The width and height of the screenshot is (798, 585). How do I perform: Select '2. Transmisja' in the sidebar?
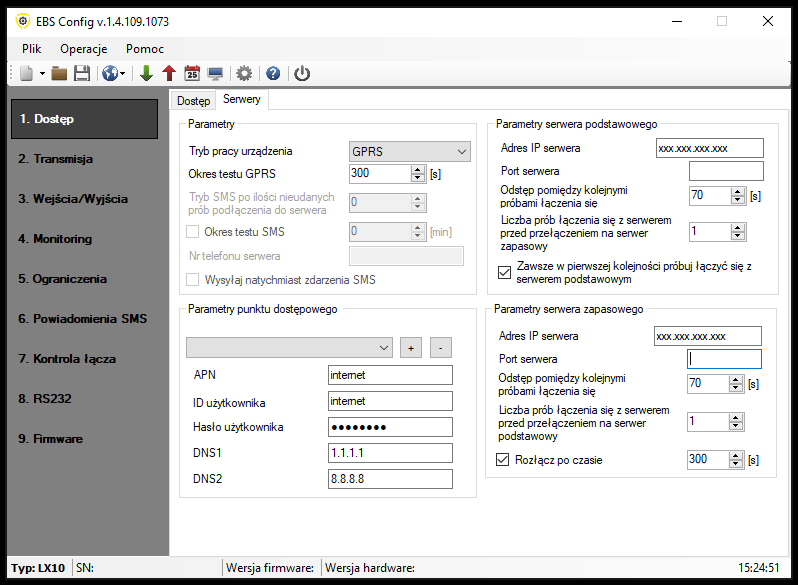[x=56, y=159]
